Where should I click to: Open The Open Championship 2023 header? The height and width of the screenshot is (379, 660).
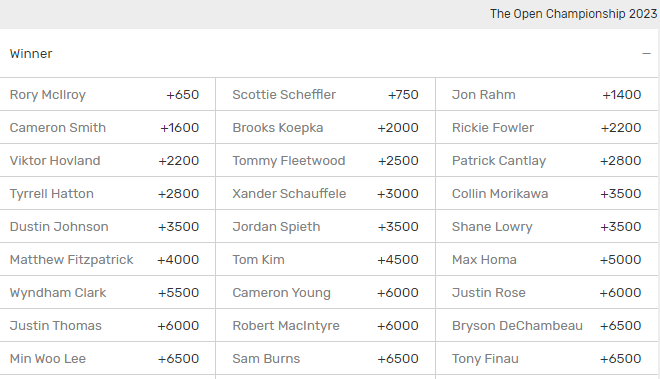point(573,14)
